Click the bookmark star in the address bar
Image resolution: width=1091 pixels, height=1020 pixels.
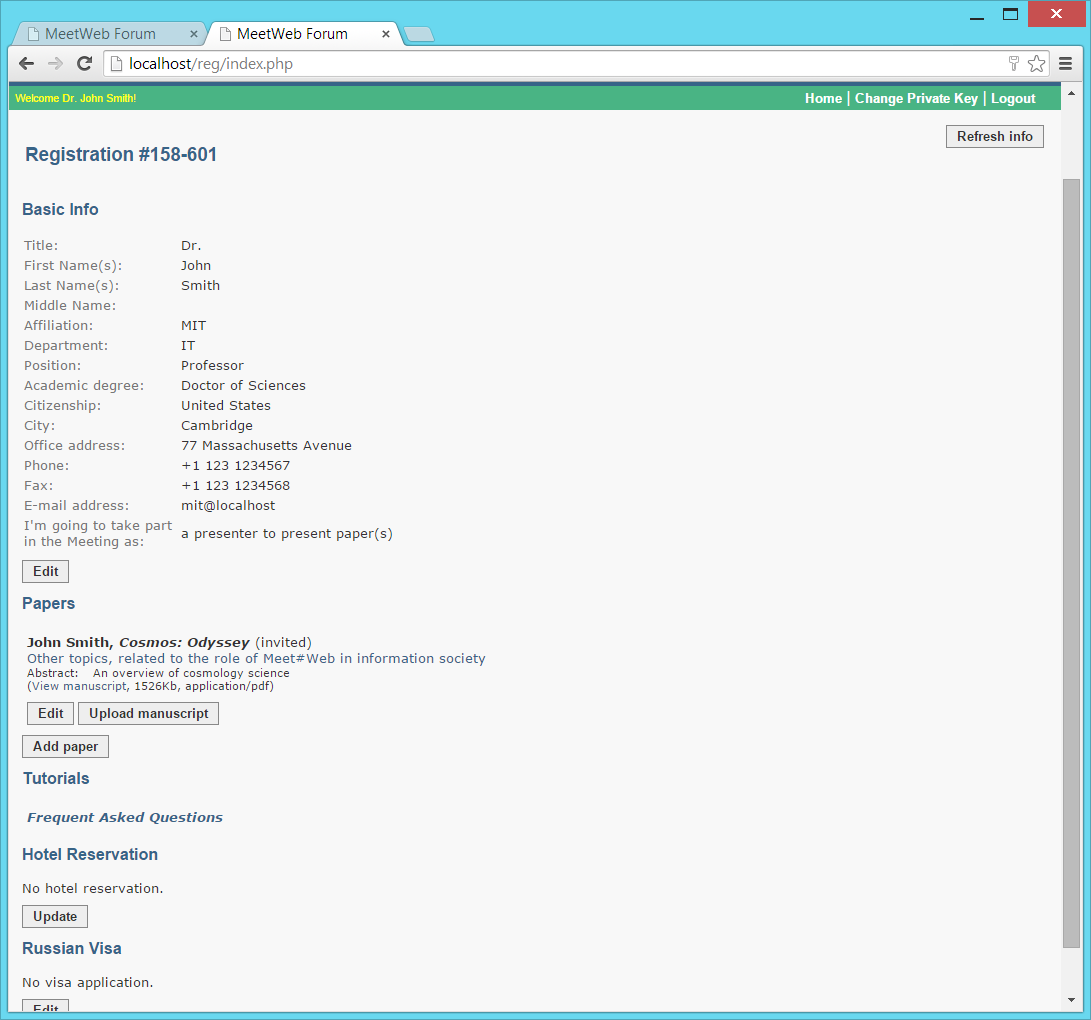click(1037, 63)
